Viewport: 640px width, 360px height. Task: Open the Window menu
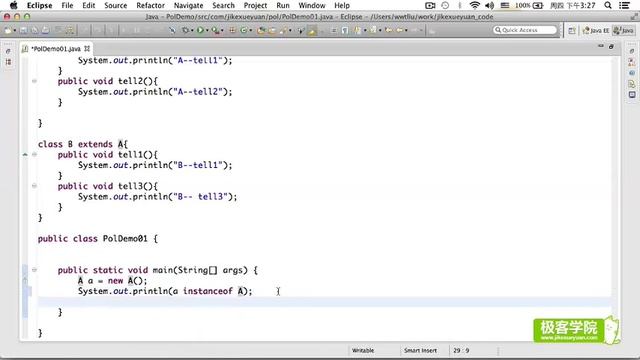coord(311,5)
